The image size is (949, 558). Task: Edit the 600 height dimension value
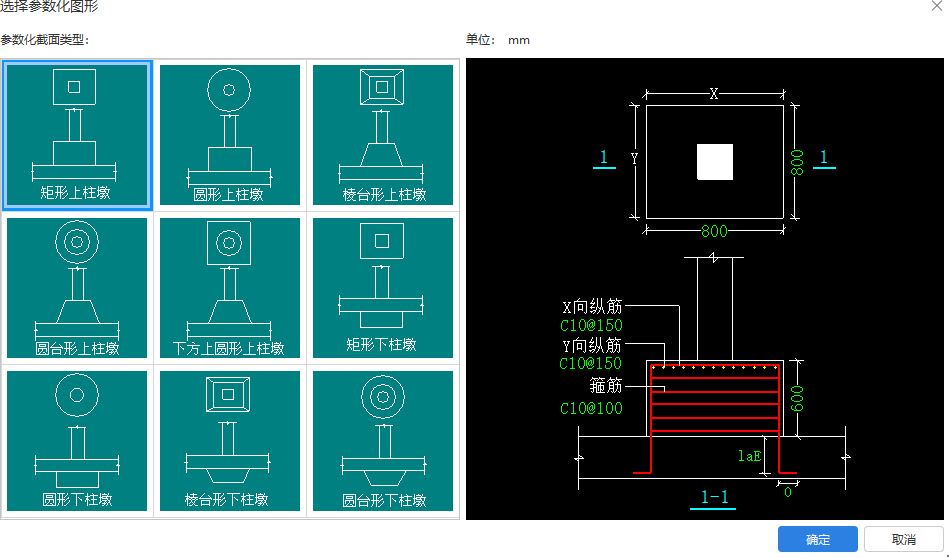tap(798, 398)
